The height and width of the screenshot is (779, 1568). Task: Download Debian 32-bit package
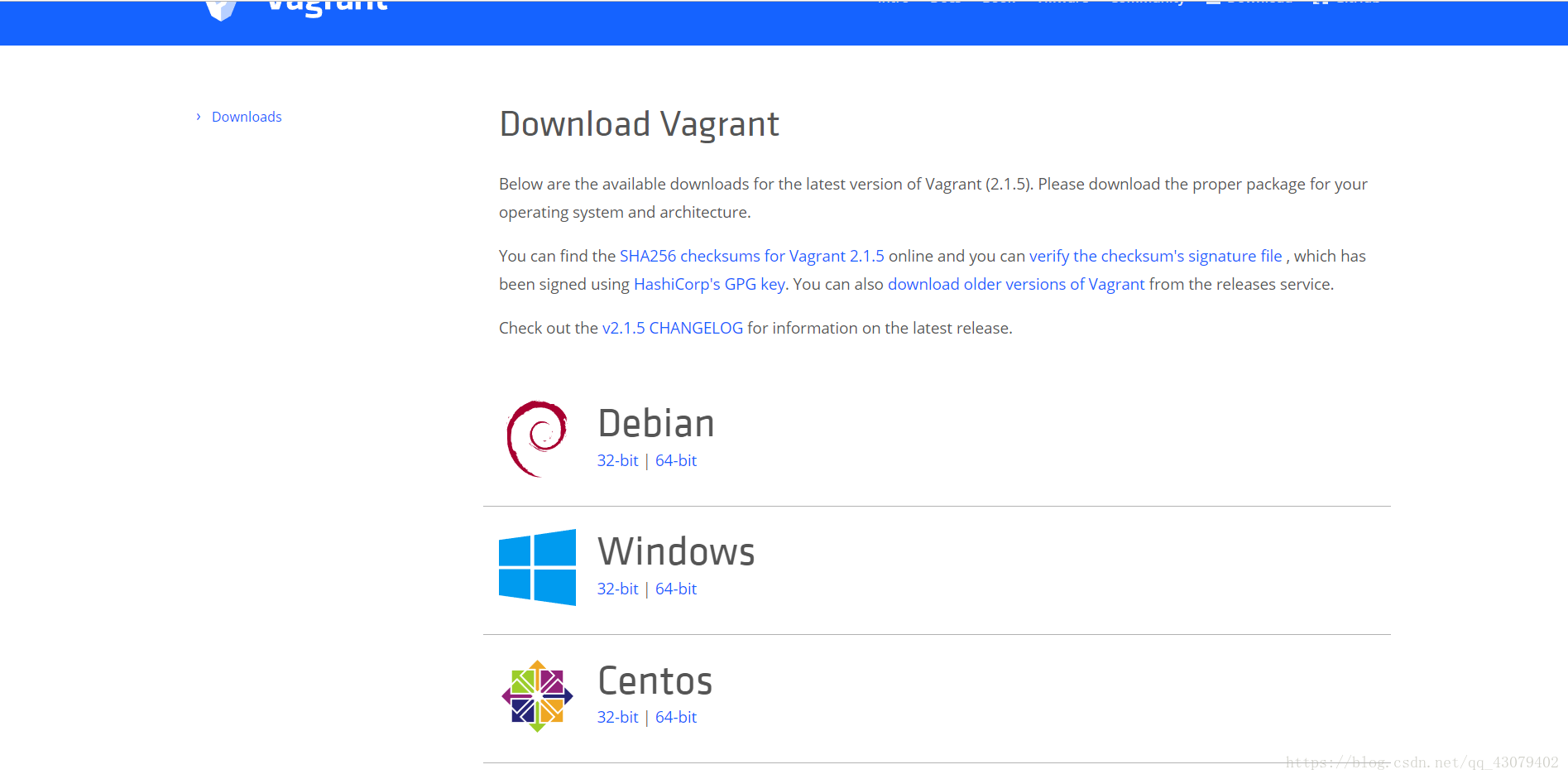(618, 461)
